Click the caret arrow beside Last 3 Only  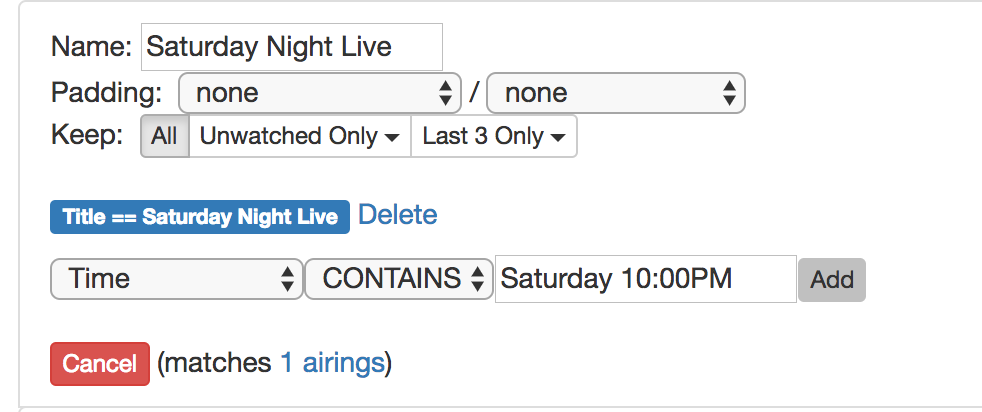point(558,137)
